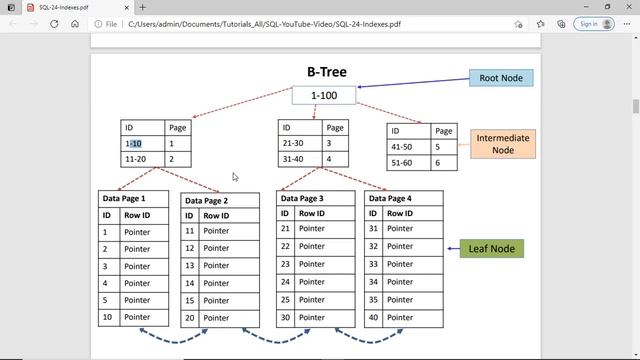
Task: Click the vertical scrollbar thumb
Action: pyautogui.click(x=636, y=106)
